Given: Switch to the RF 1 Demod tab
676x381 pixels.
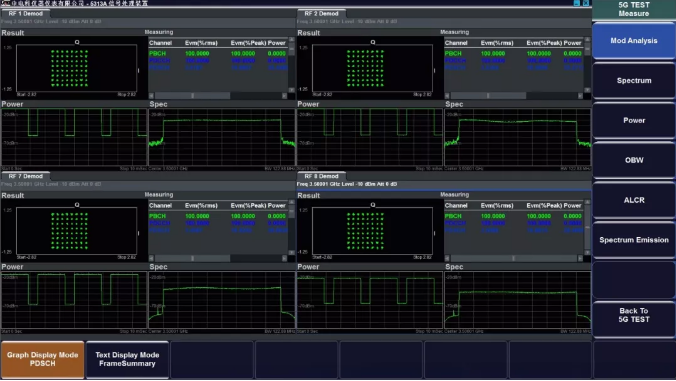Looking at the screenshot, I should click(x=25, y=13).
